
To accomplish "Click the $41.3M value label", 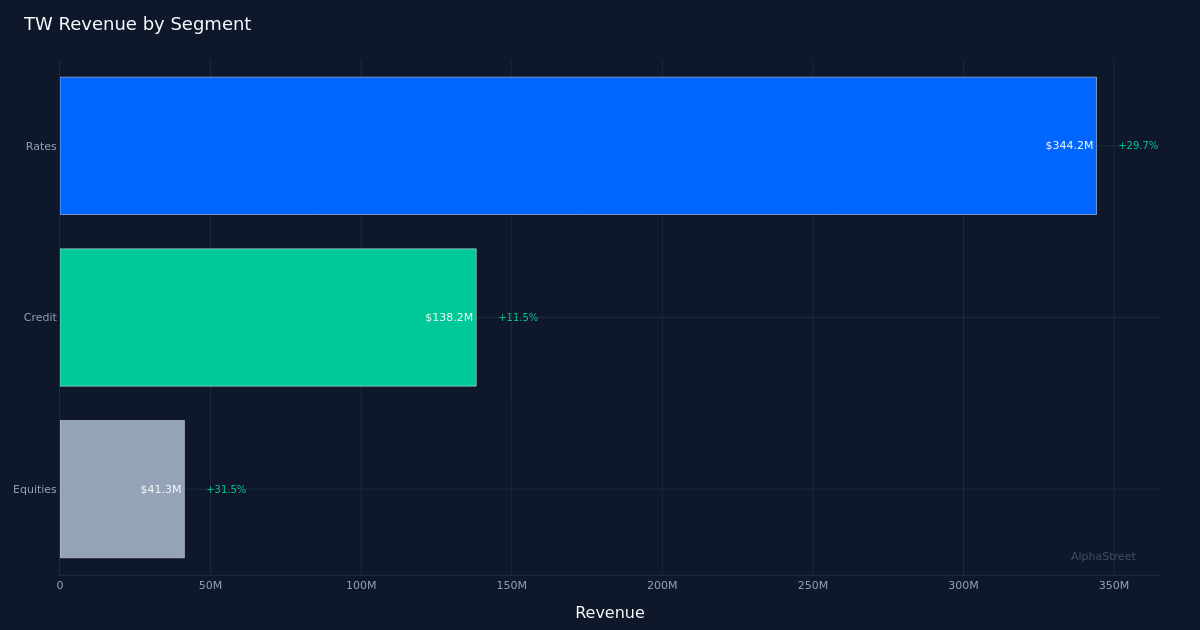I will pos(161,490).
